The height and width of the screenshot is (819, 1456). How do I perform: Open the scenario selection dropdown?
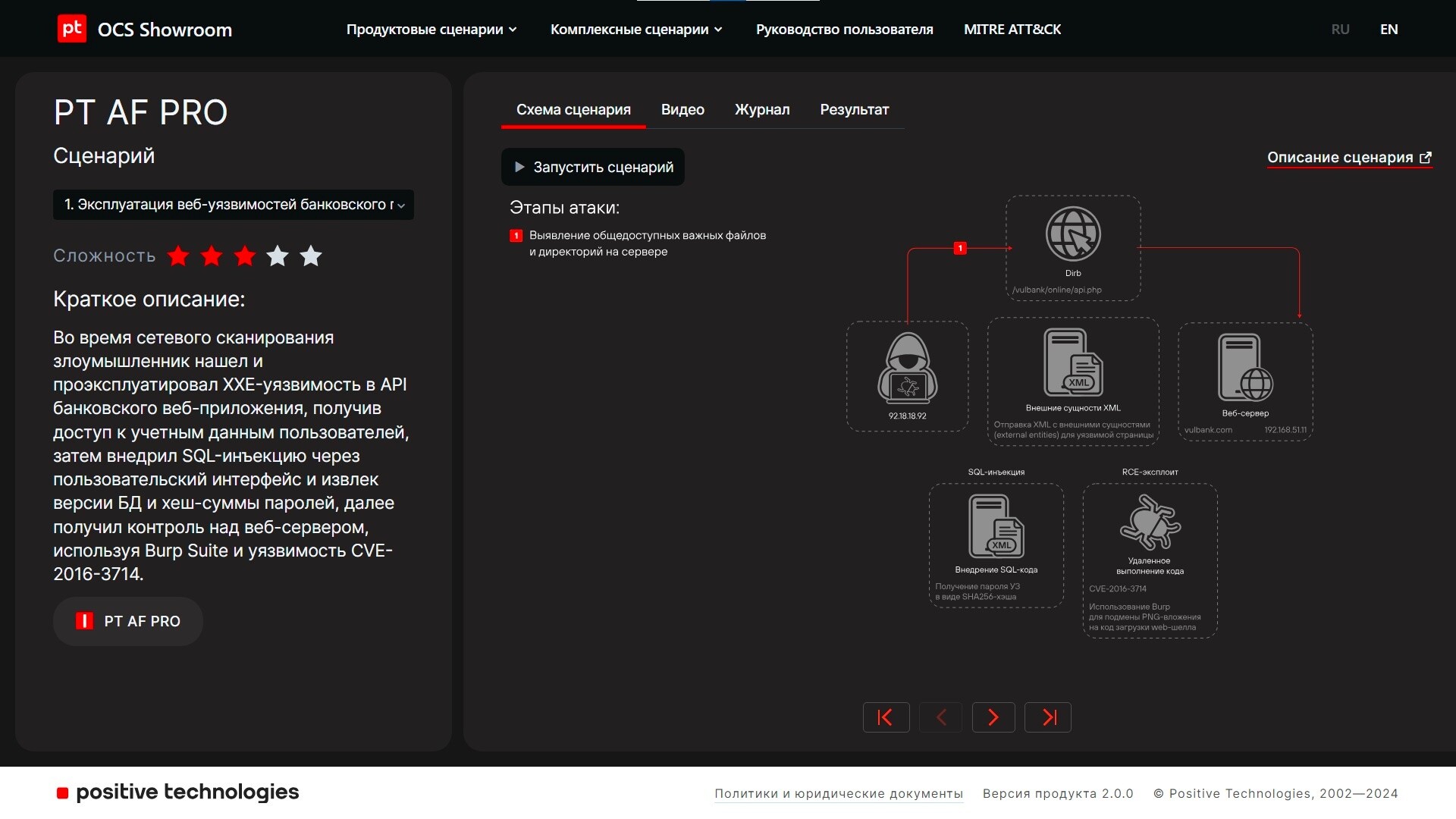tap(234, 205)
